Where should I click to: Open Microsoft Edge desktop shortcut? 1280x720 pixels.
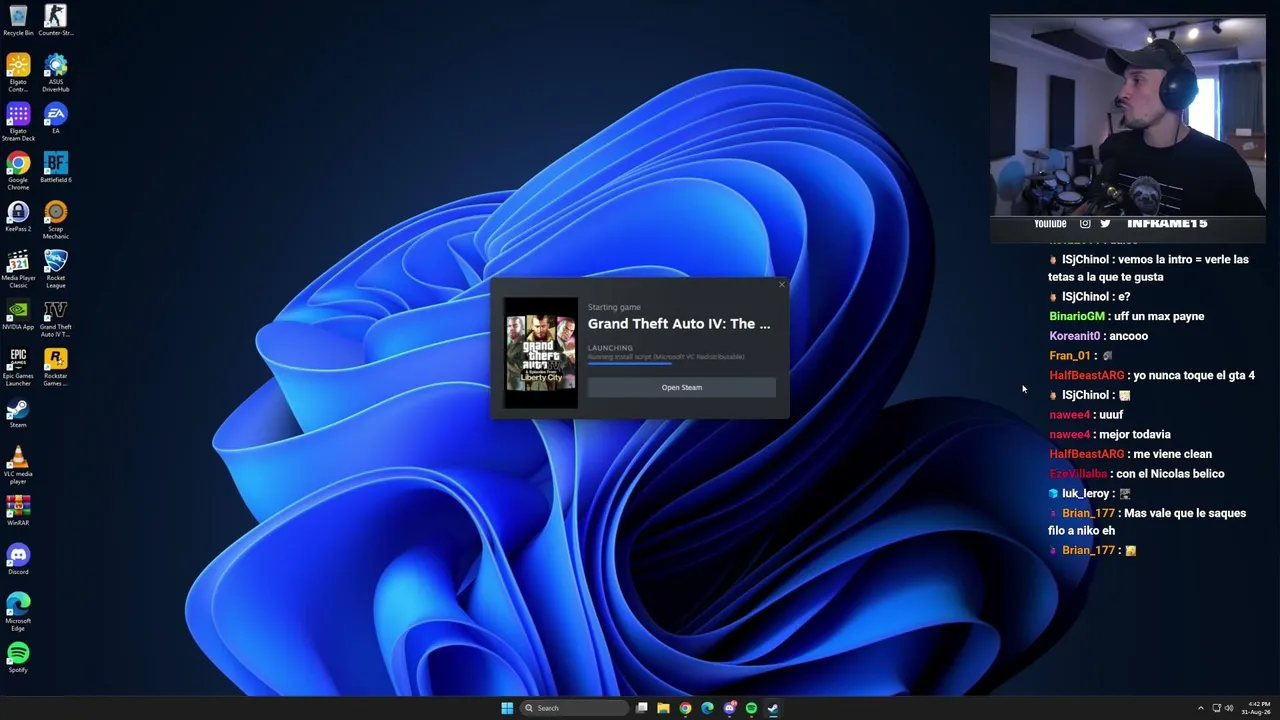click(18, 612)
